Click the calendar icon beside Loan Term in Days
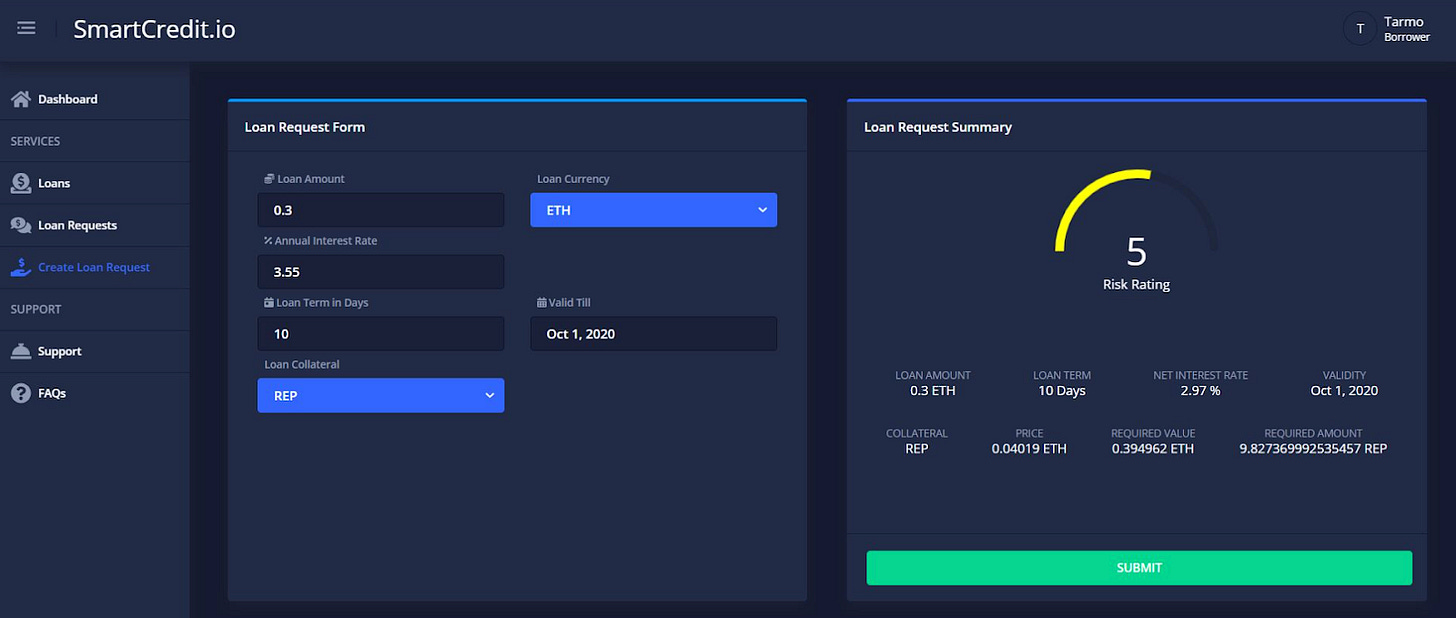Screen dimensions: 1456x618 [269, 302]
